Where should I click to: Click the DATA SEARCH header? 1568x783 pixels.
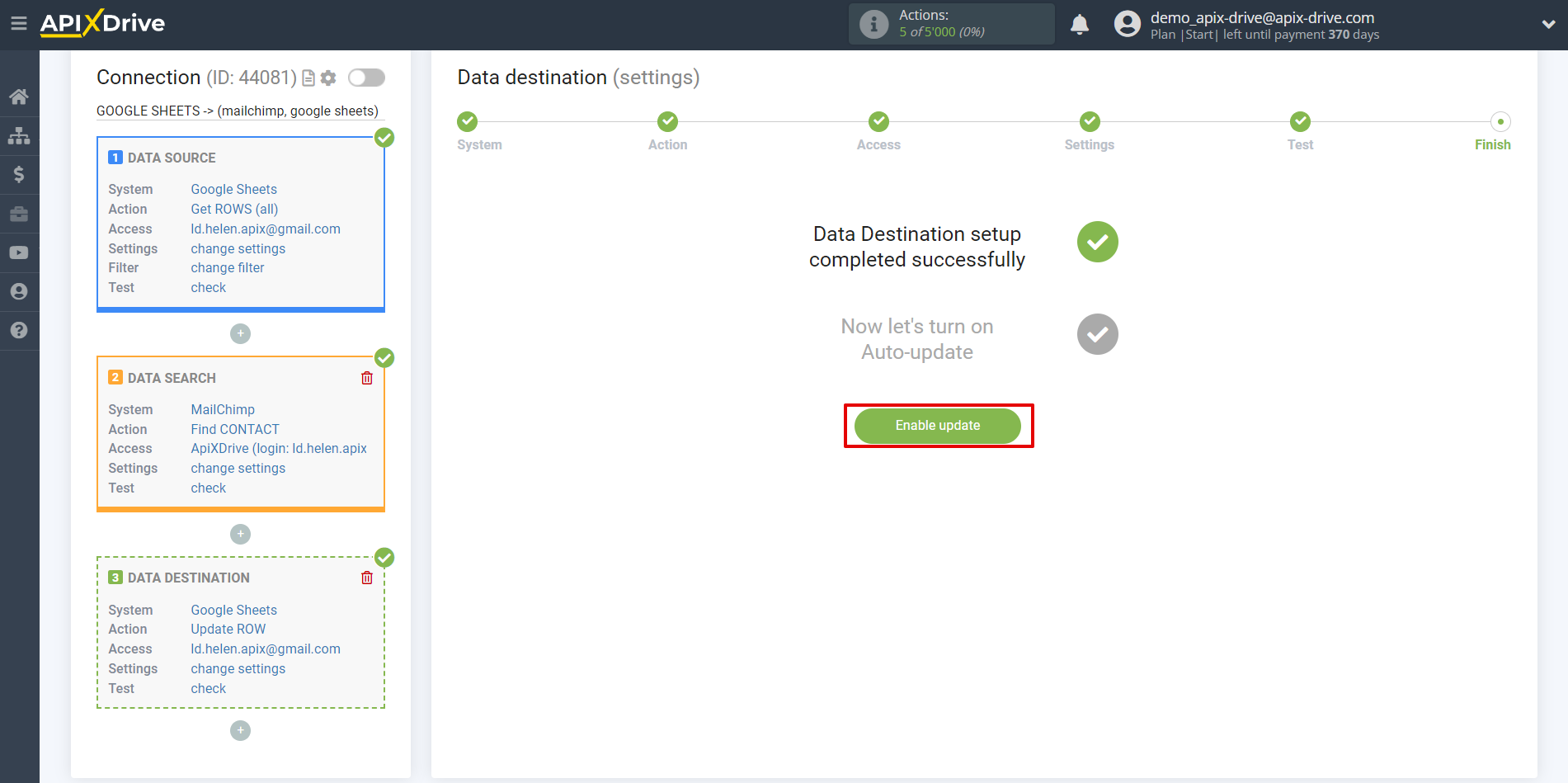click(172, 378)
